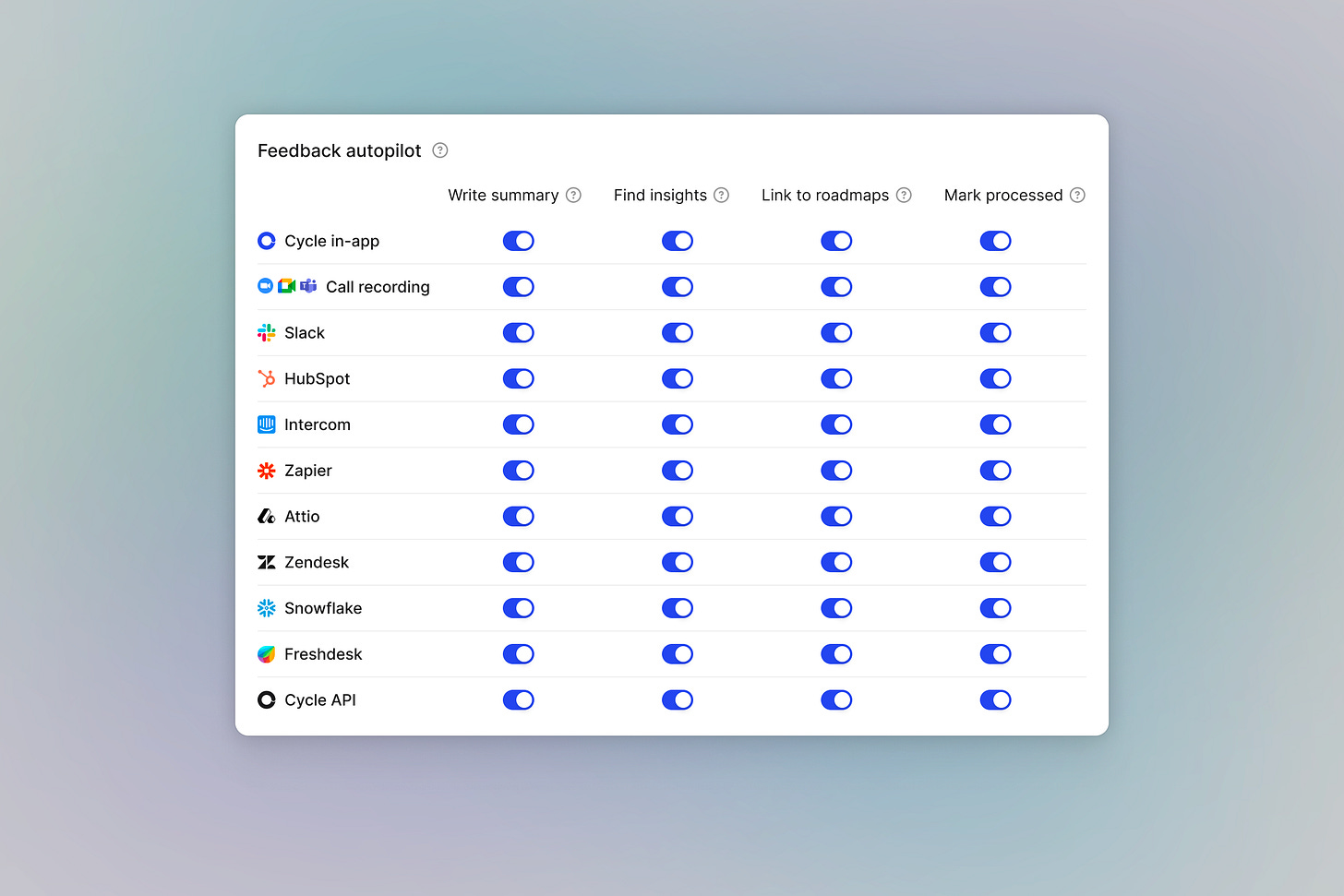This screenshot has width=1344, height=896.
Task: Click the Google Meet icon in Call recording row
Action: [x=287, y=286]
